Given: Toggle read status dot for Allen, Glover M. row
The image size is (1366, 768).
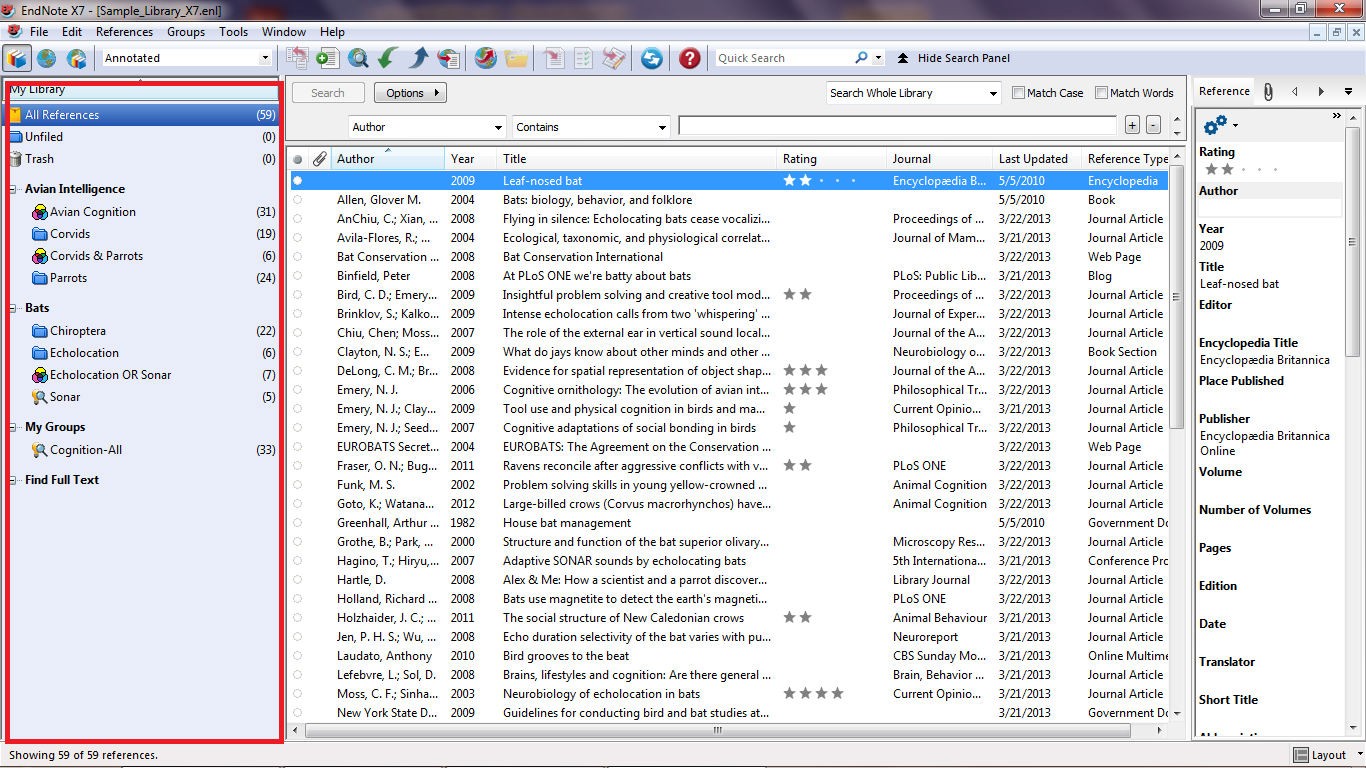Looking at the screenshot, I should point(297,200).
